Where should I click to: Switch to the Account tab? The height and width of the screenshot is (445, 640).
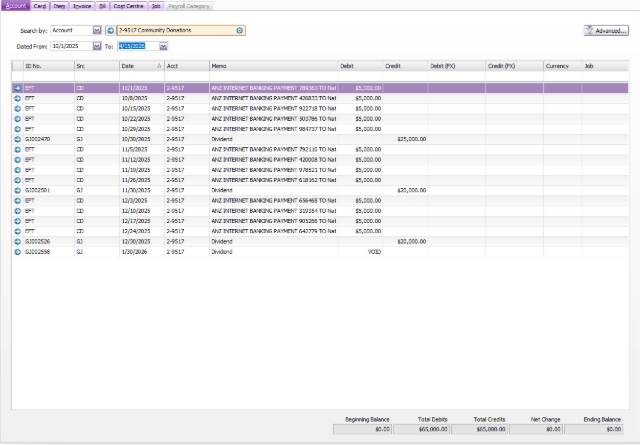click(x=16, y=6)
